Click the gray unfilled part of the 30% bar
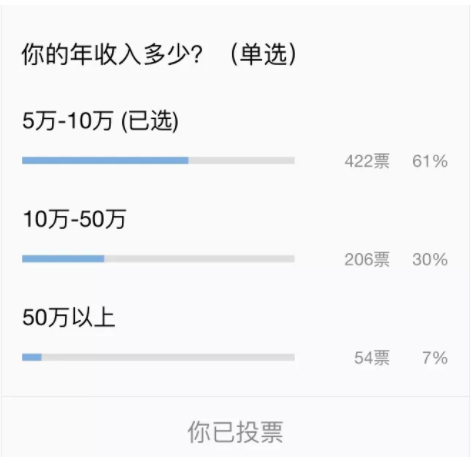Viewport: 472px width, 463px height. click(200, 259)
